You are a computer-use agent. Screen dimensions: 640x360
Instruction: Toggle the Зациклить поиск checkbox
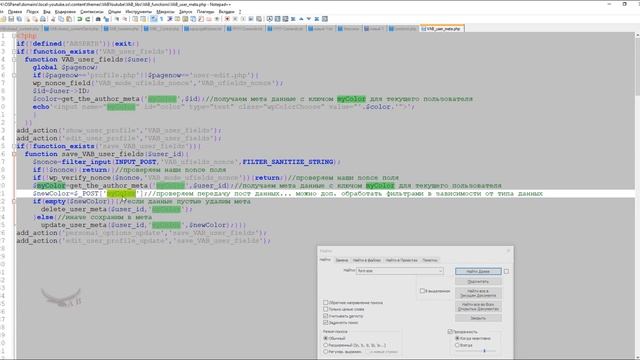(x=326, y=322)
